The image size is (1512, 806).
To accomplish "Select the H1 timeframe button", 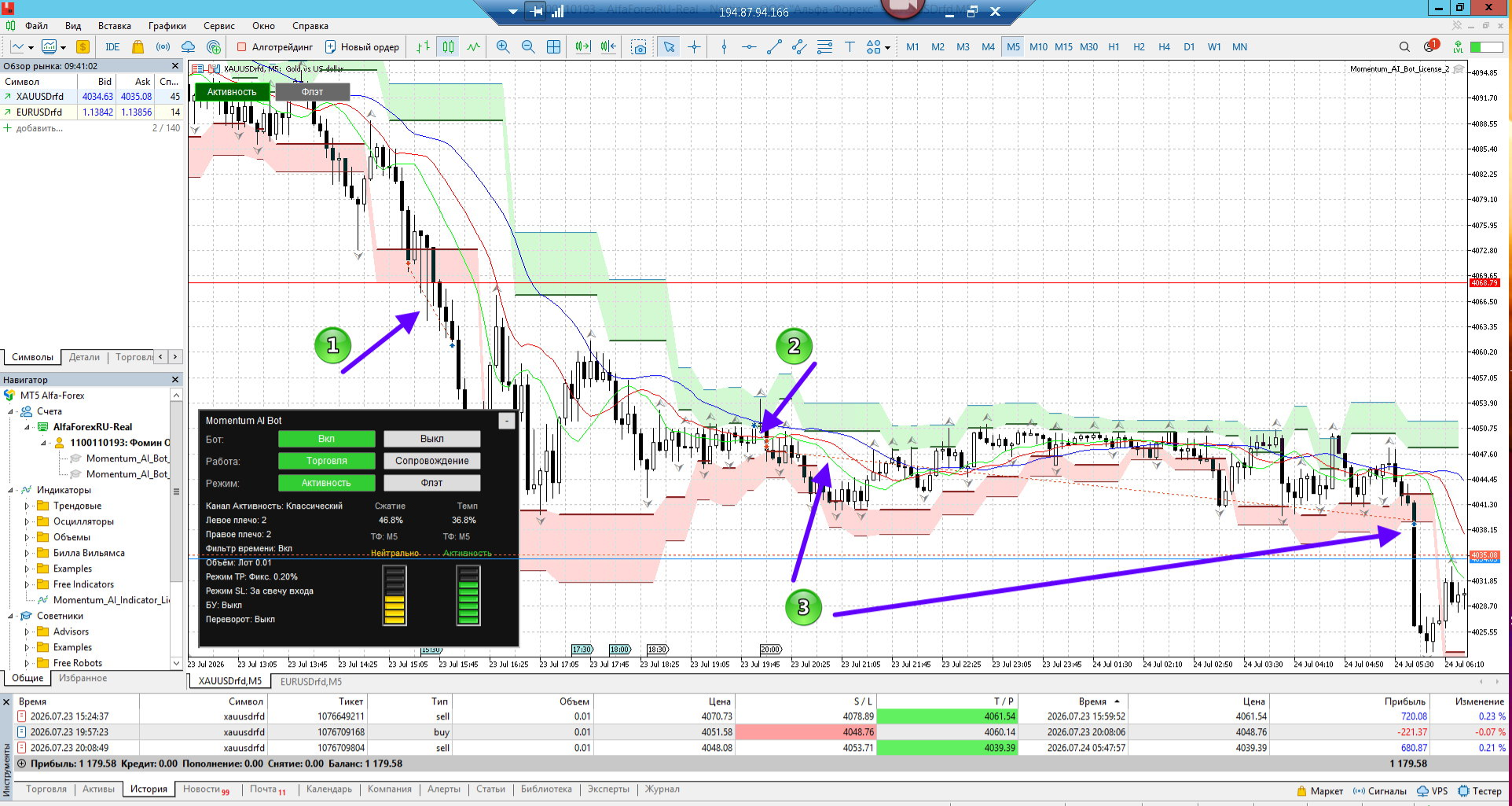I will [1114, 47].
